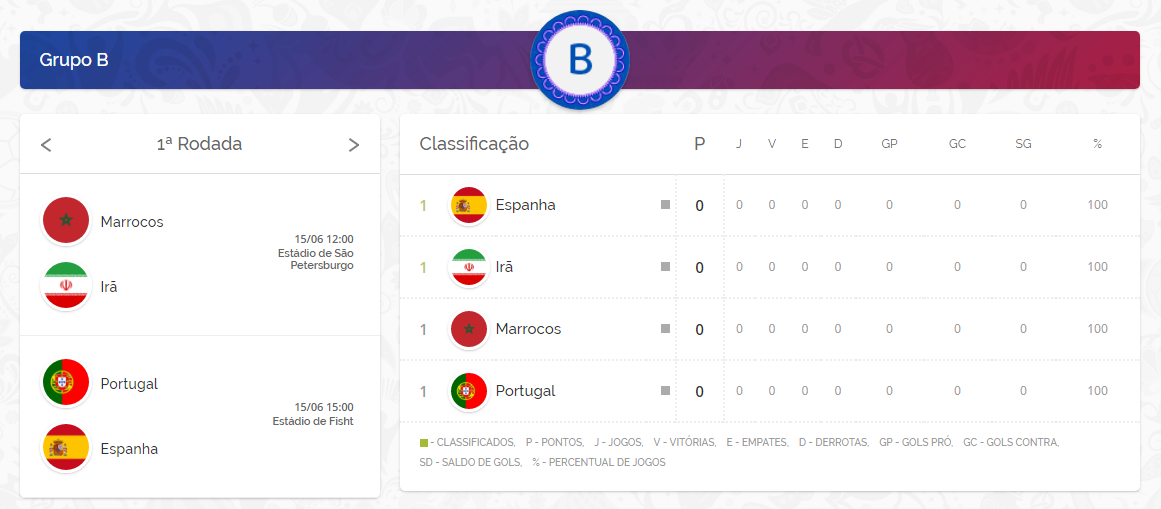The height and width of the screenshot is (509, 1161).
Task: Advance to the next round with right arrow
Action: tap(353, 145)
